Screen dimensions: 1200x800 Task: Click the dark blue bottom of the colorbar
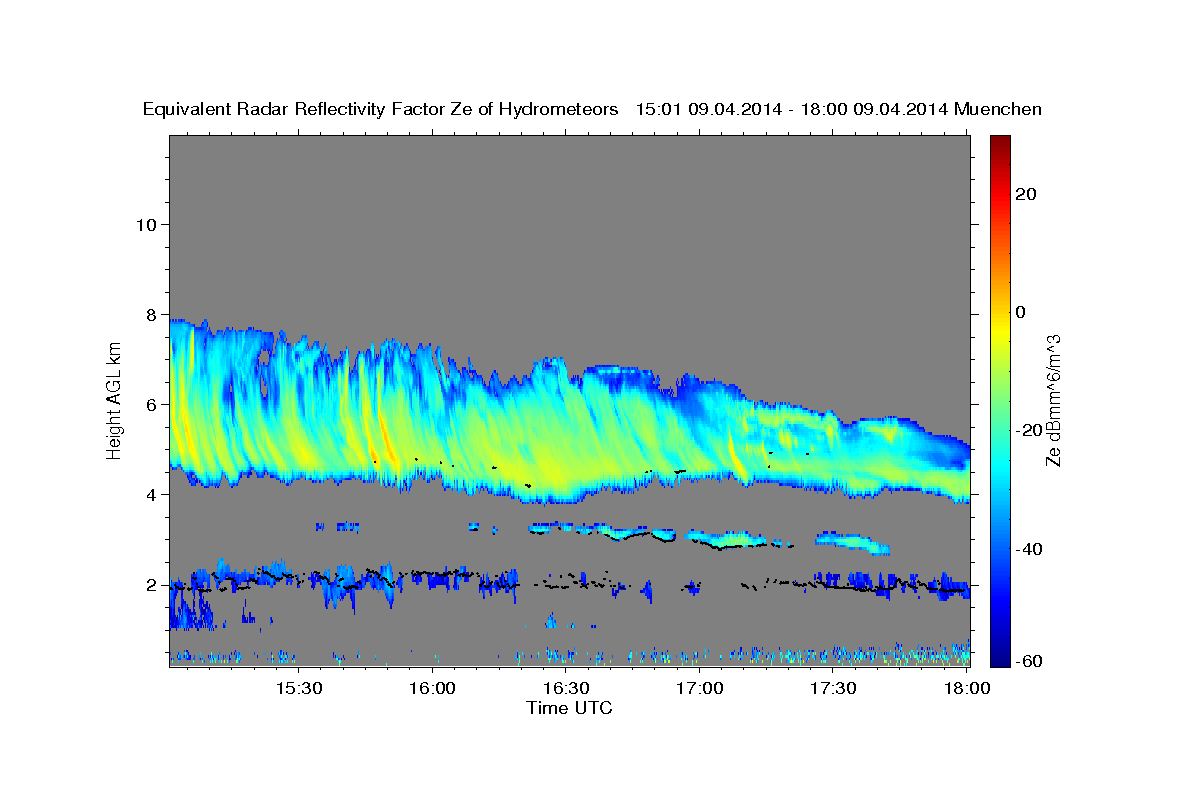(x=999, y=657)
